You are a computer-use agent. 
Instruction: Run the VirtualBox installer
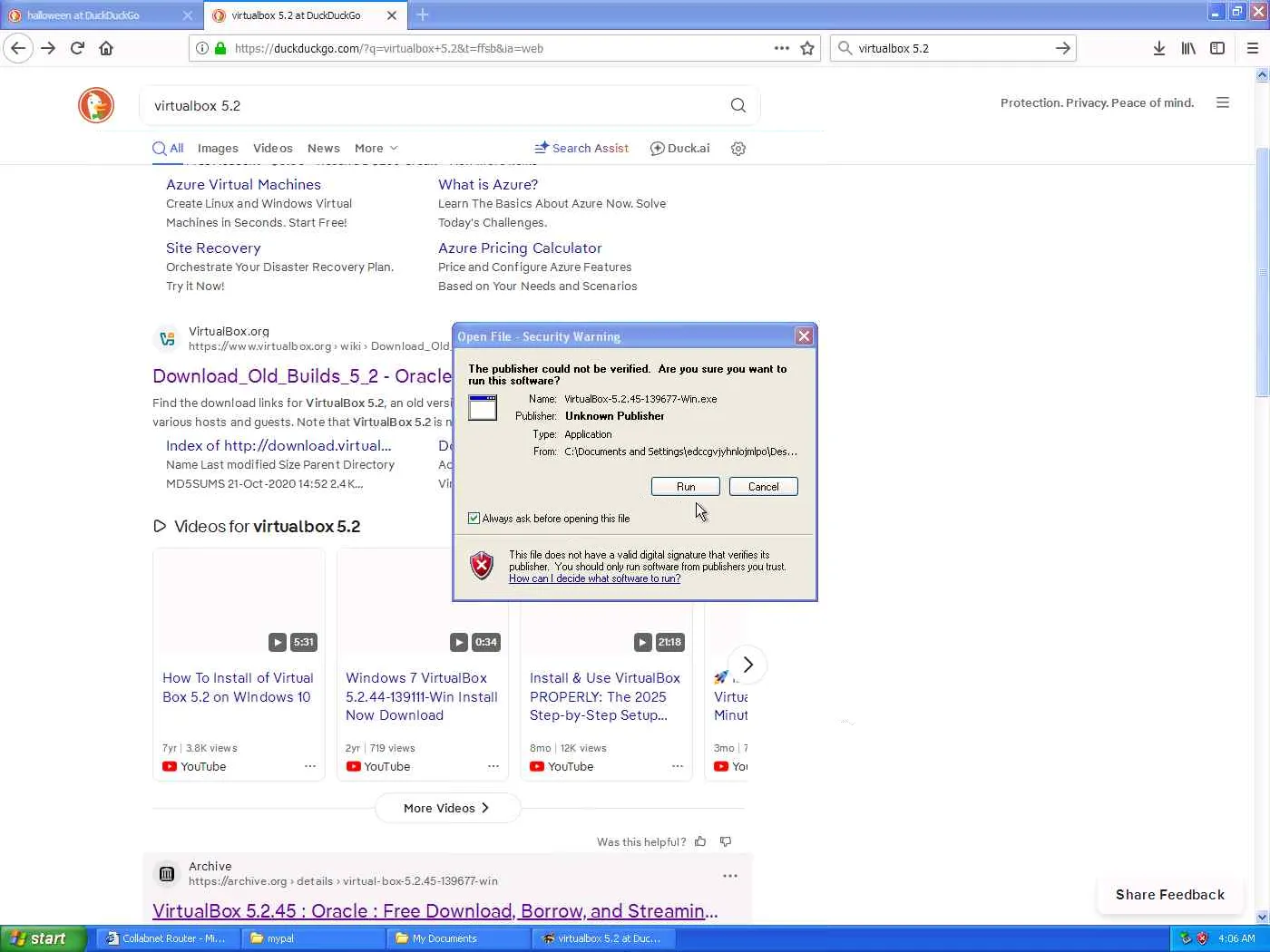click(686, 487)
